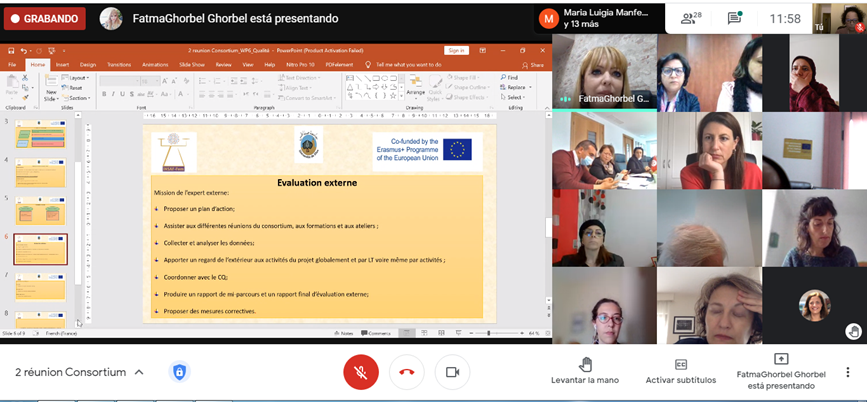Click Reset in the Slides group
867x402 pixels.
(72, 88)
